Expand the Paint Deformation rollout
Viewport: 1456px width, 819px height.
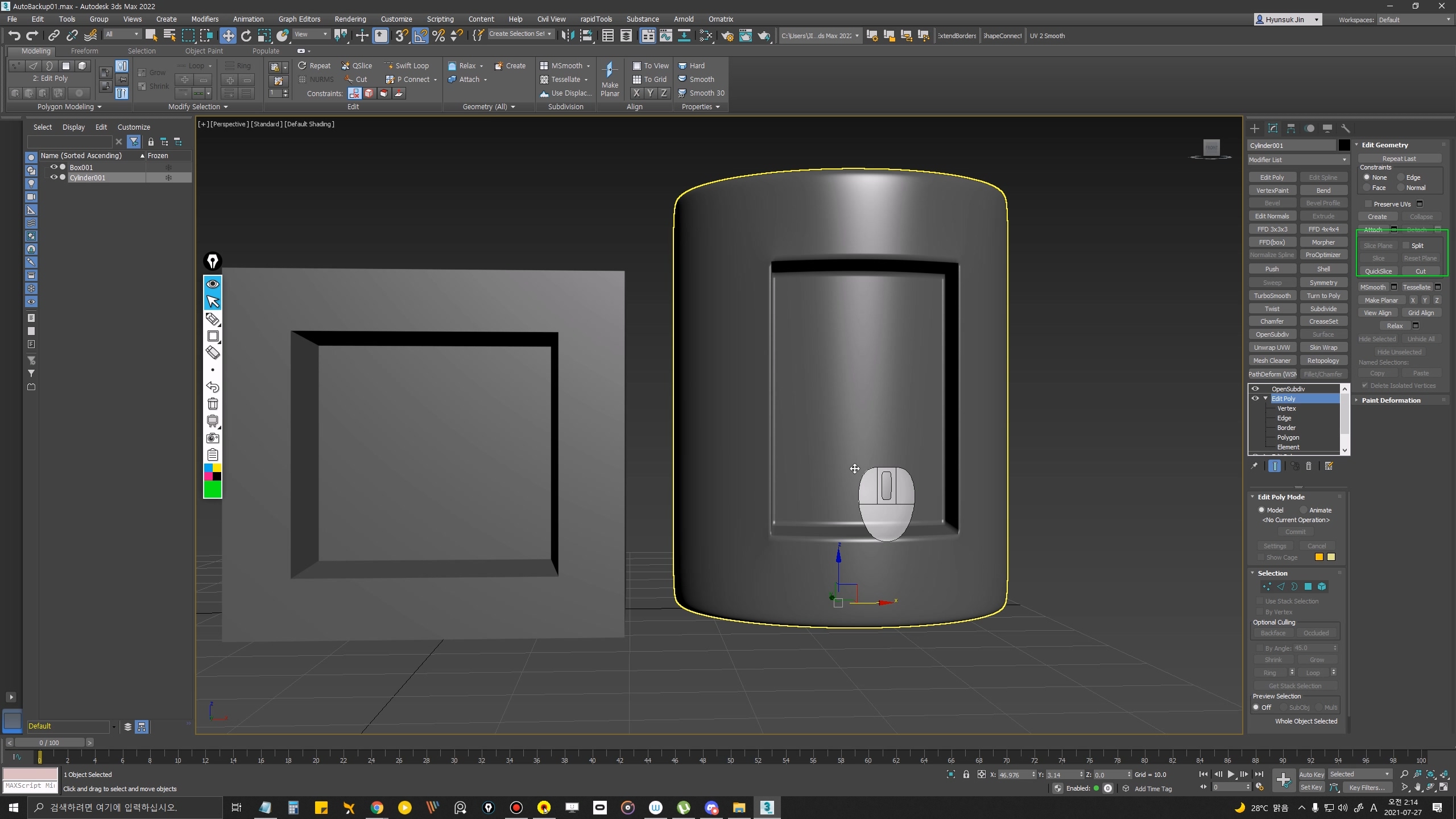tap(1391, 400)
